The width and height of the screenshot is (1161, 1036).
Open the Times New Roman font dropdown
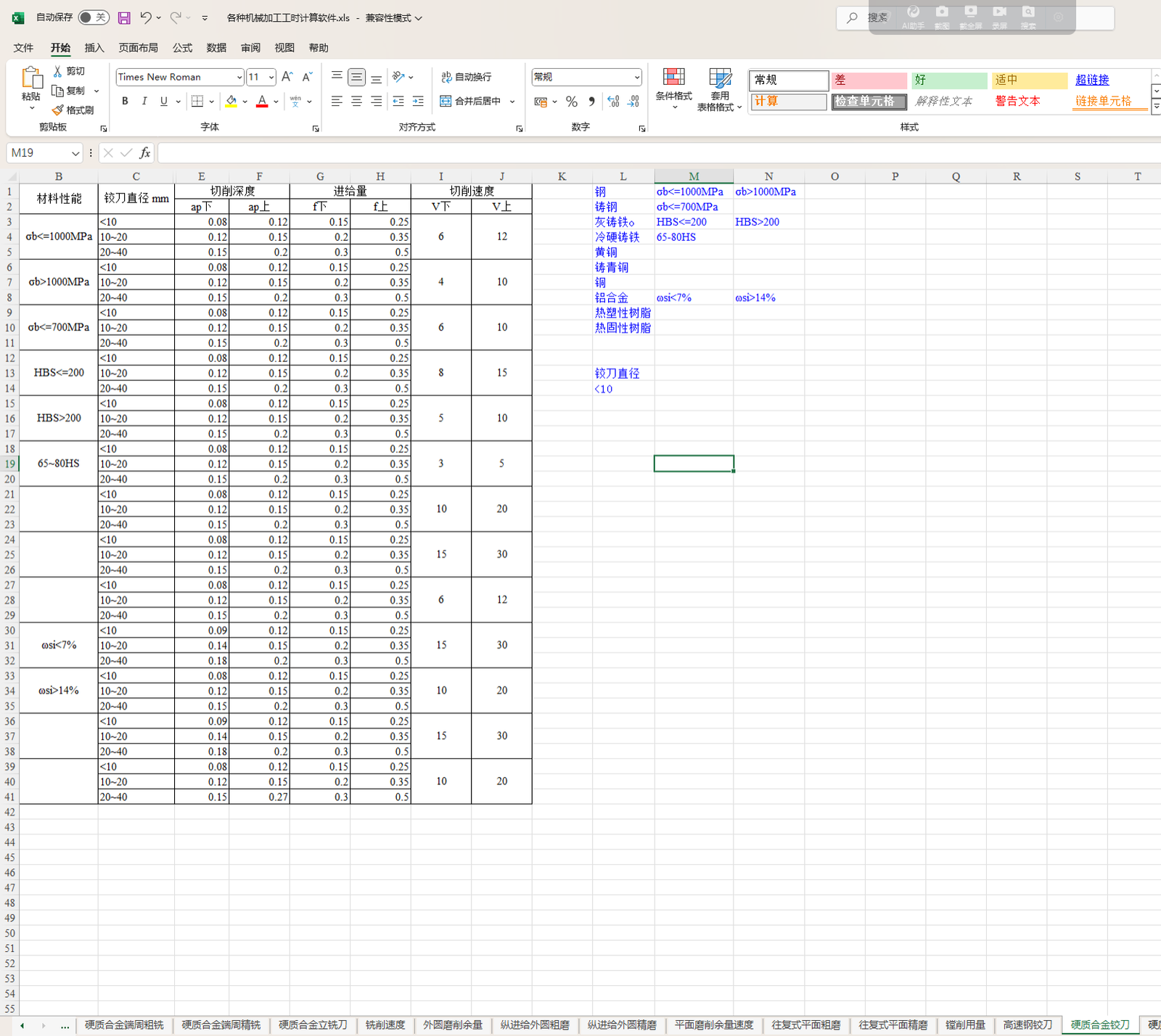239,77
